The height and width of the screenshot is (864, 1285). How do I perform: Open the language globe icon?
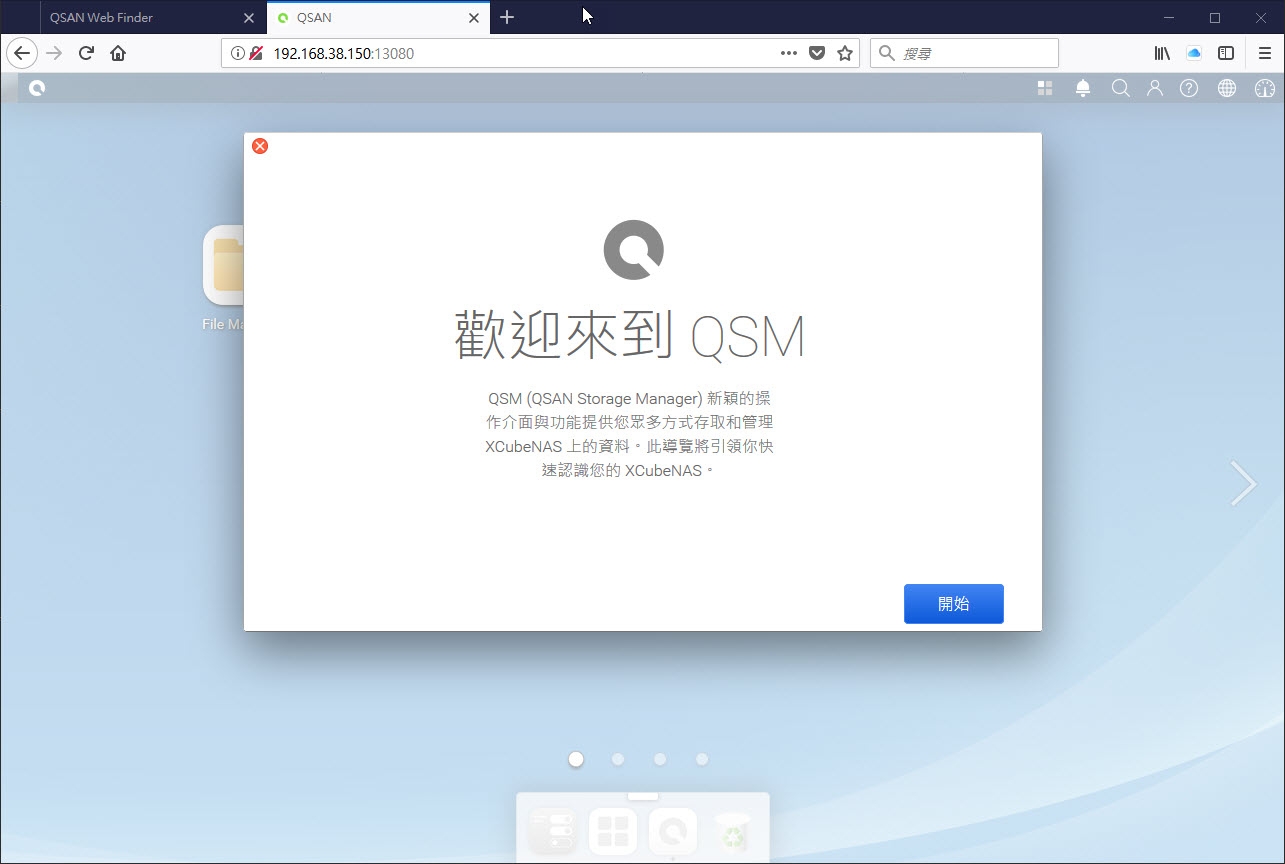point(1227,88)
